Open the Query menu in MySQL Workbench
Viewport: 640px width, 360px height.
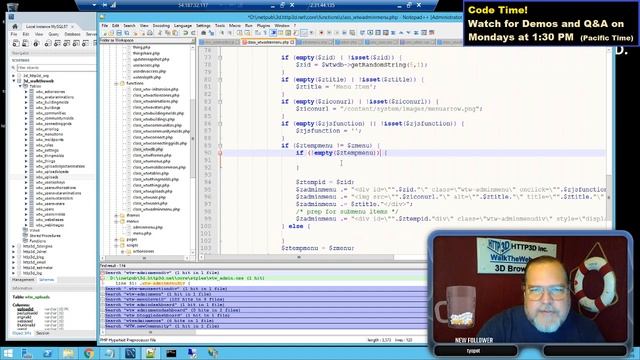[53, 34]
